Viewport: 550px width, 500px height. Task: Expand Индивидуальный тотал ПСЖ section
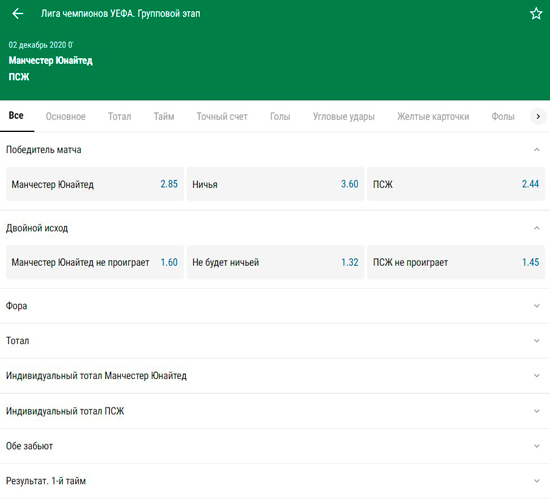pyautogui.click(x=275, y=411)
